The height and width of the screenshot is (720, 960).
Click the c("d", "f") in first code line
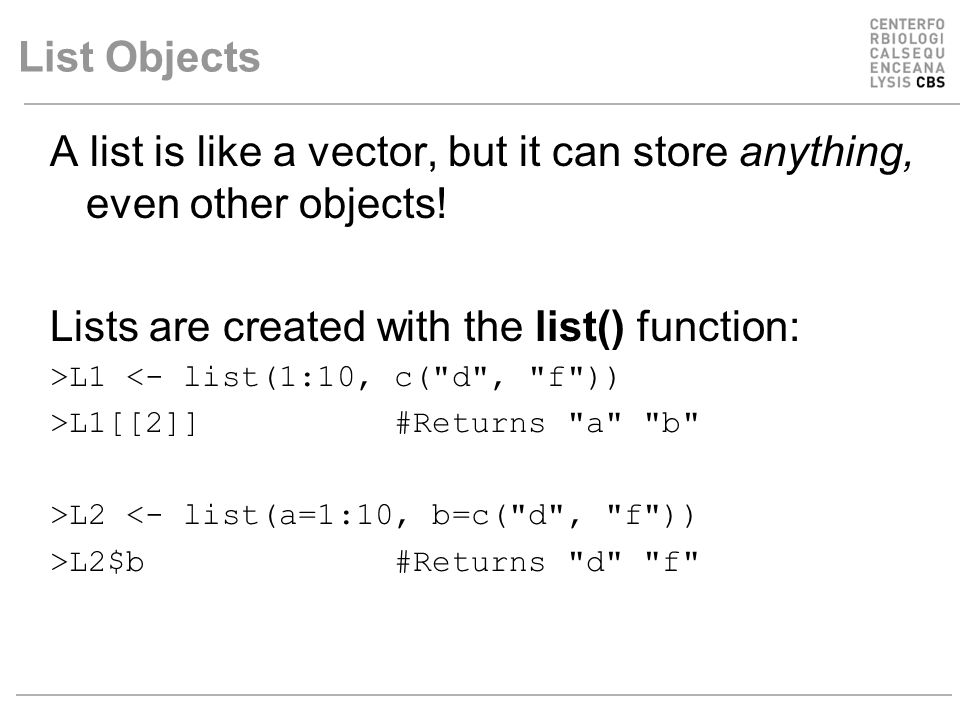pos(506,377)
